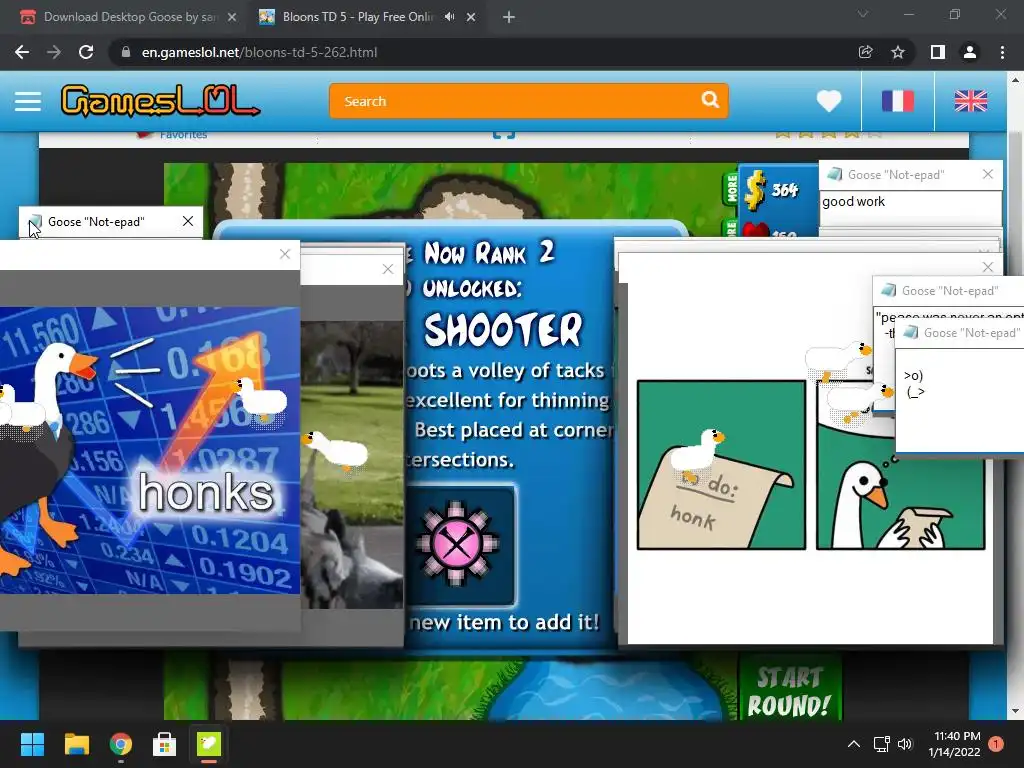Click the fullscreen icon above the game
Image resolution: width=1024 pixels, height=768 pixels.
point(504,134)
